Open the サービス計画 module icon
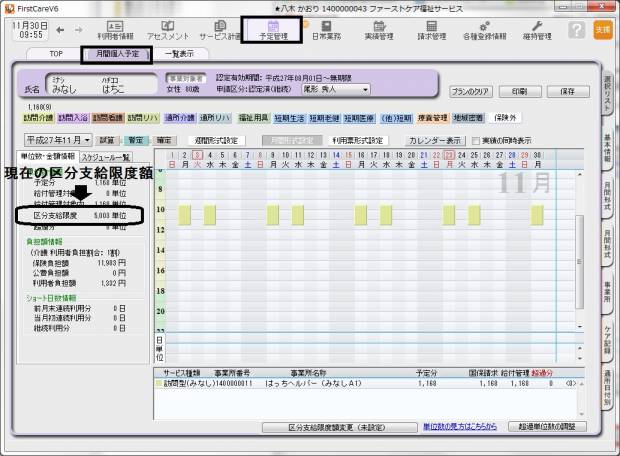Image resolution: width=620 pixels, height=456 pixels. click(x=219, y=30)
